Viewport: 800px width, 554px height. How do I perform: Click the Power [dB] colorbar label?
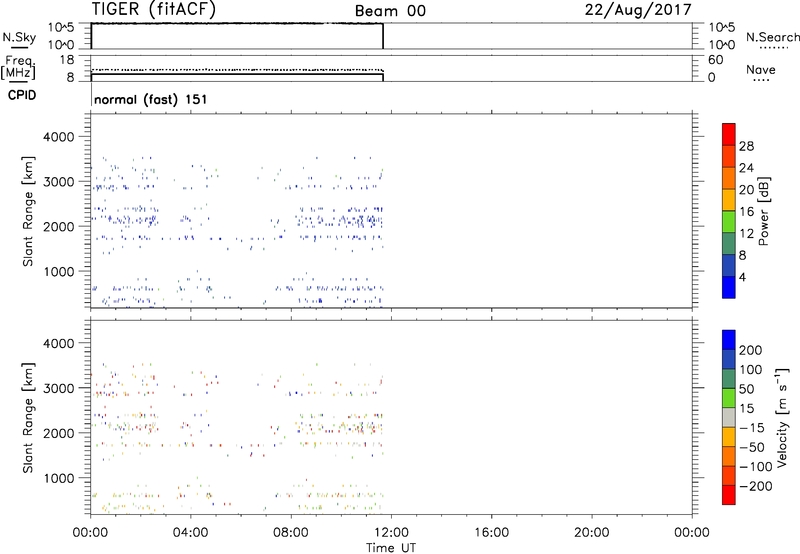click(764, 211)
